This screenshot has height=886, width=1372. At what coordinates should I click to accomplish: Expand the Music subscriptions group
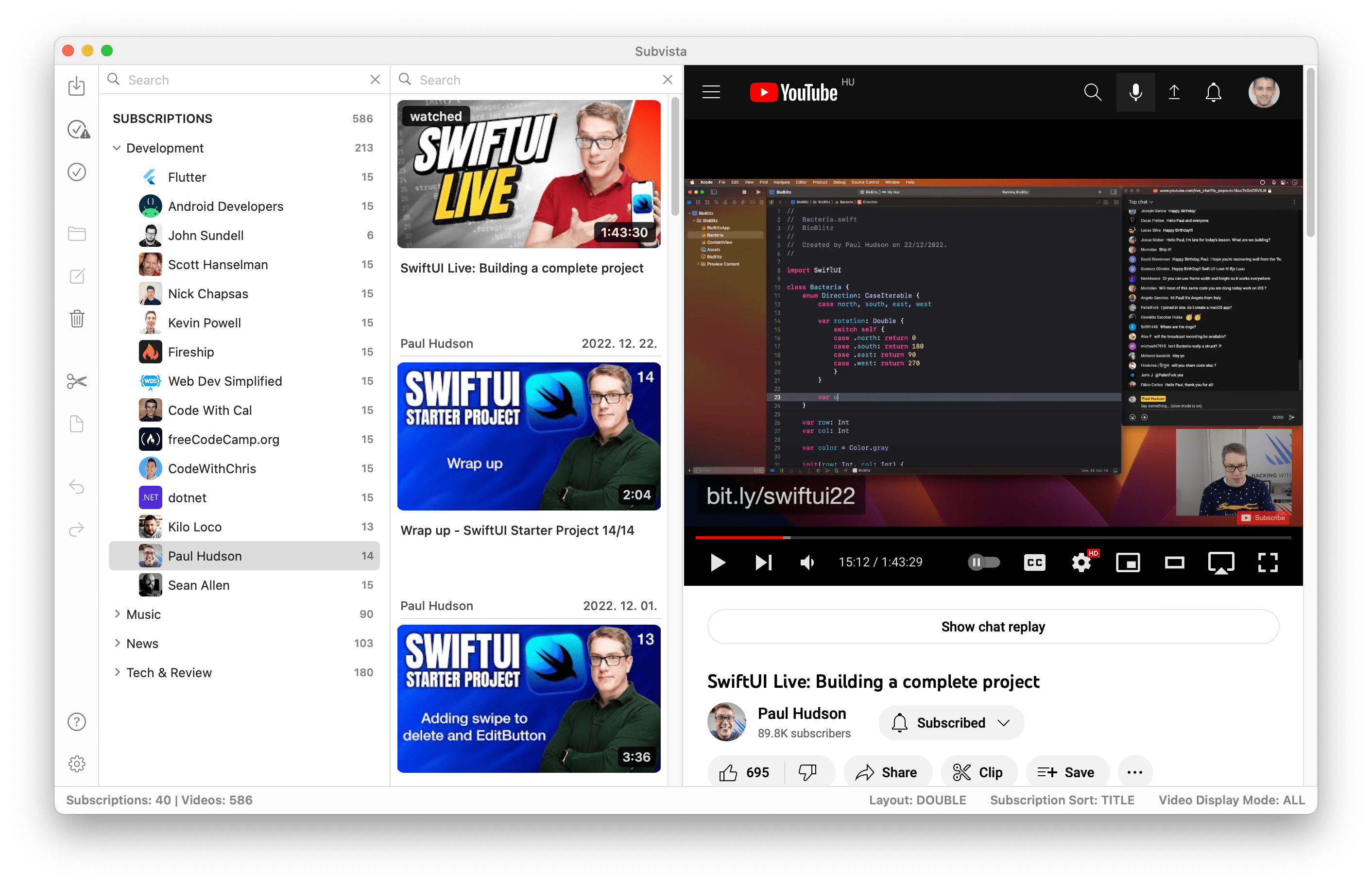(117, 614)
